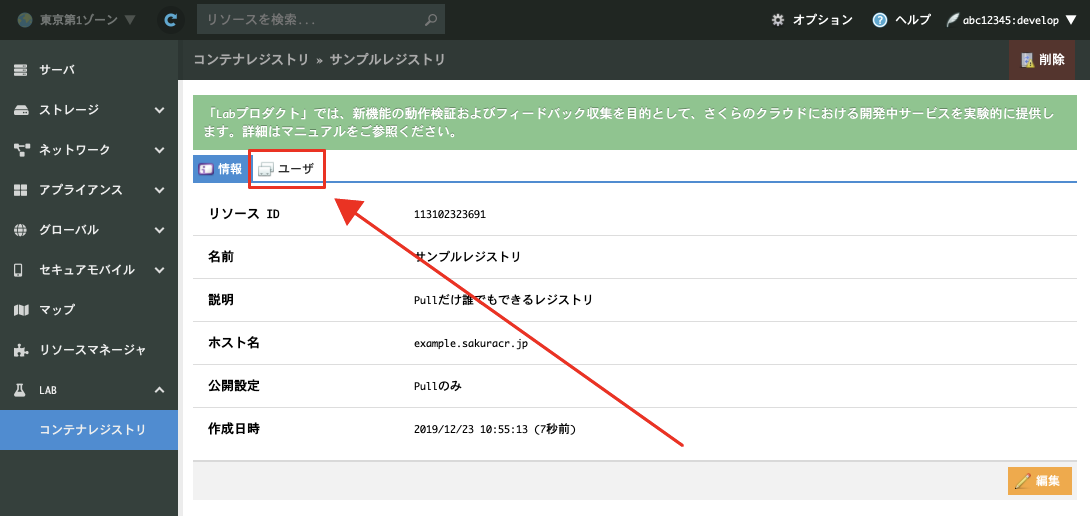Click the refresh icon in top bar
The height and width of the screenshot is (516, 1090).
coord(170,20)
